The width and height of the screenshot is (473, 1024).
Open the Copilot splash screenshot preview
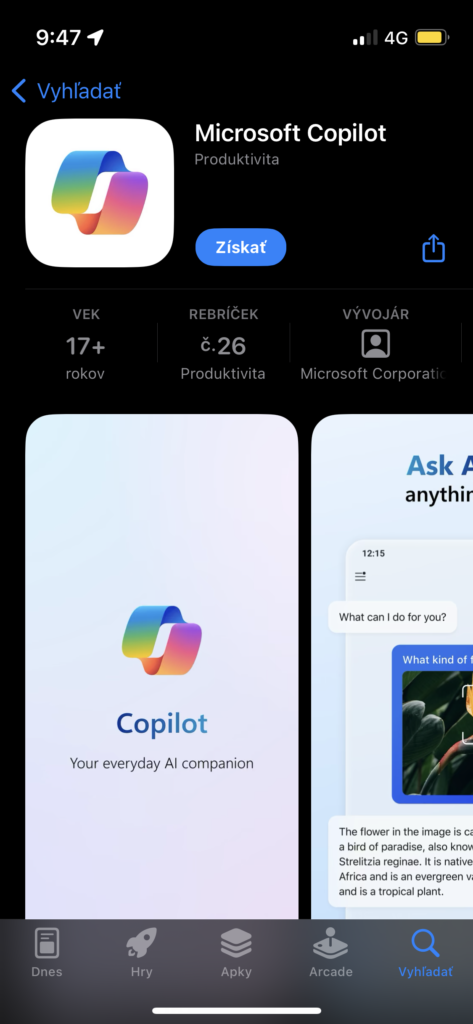(x=162, y=666)
